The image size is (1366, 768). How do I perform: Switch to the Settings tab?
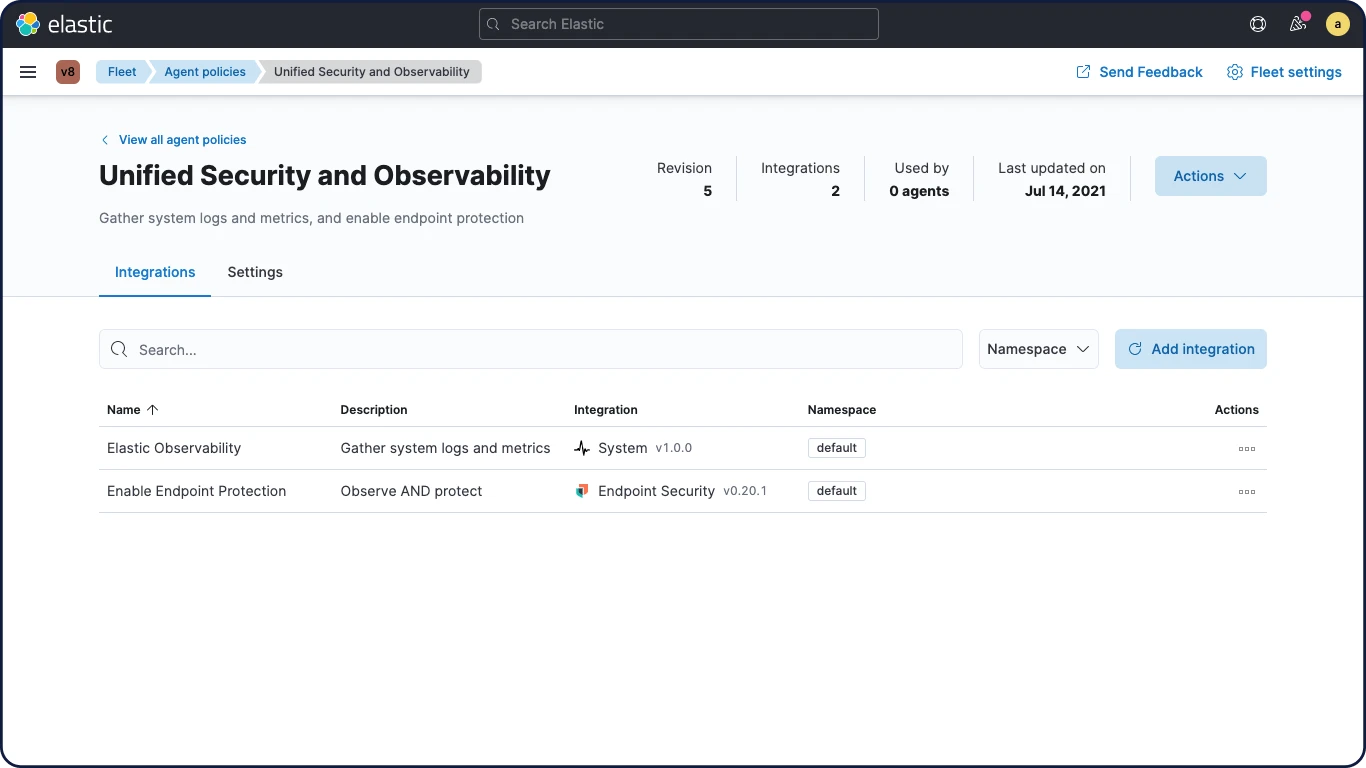click(255, 272)
